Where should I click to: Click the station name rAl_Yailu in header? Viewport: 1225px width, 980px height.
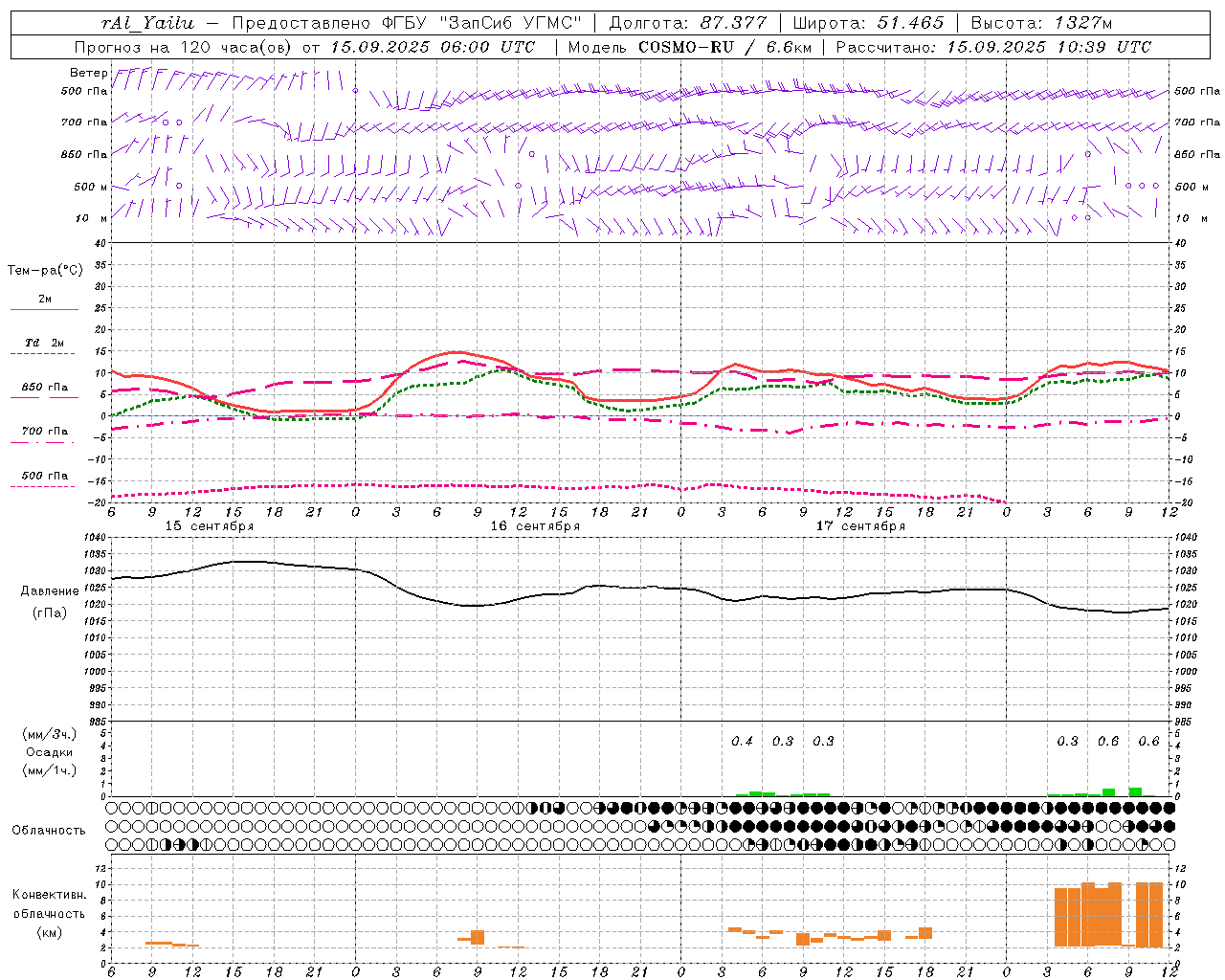pyautogui.click(x=146, y=23)
